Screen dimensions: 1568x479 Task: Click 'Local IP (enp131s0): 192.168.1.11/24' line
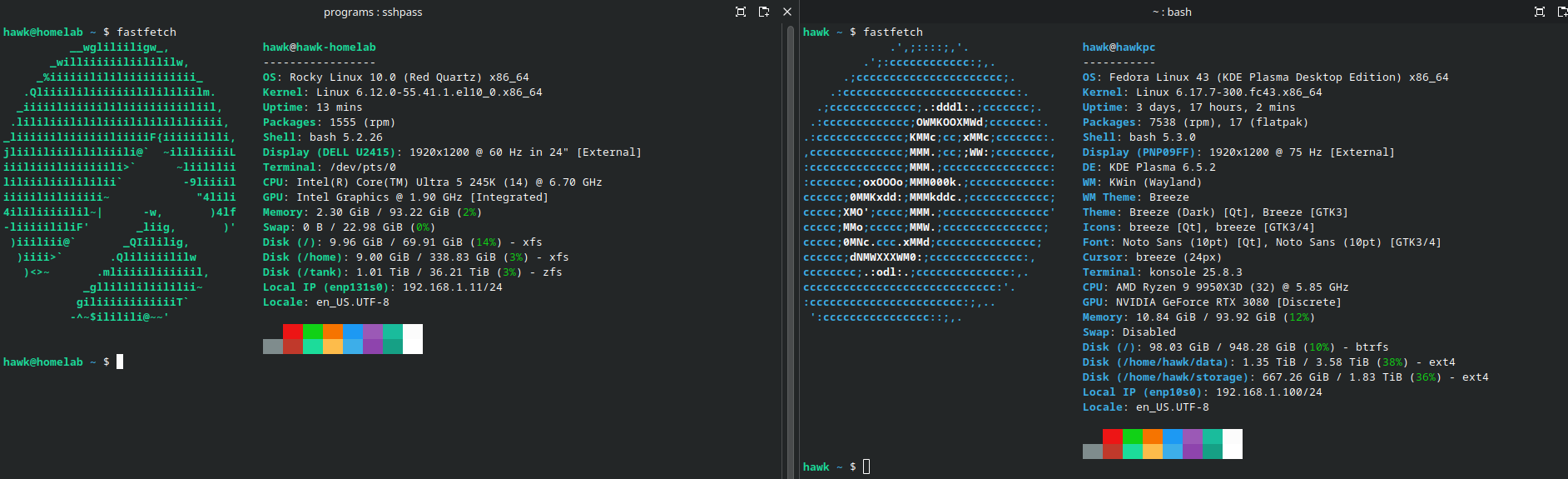383,287
